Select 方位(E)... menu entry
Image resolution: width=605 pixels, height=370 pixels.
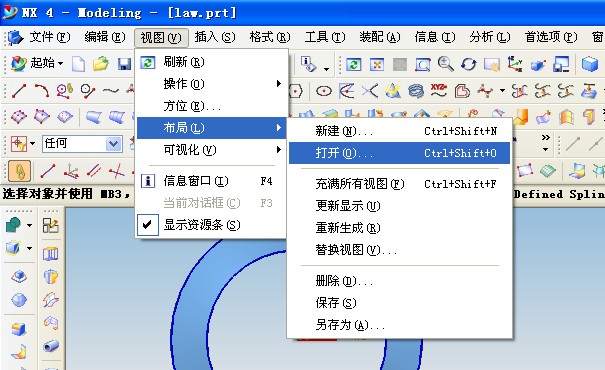tap(211, 106)
